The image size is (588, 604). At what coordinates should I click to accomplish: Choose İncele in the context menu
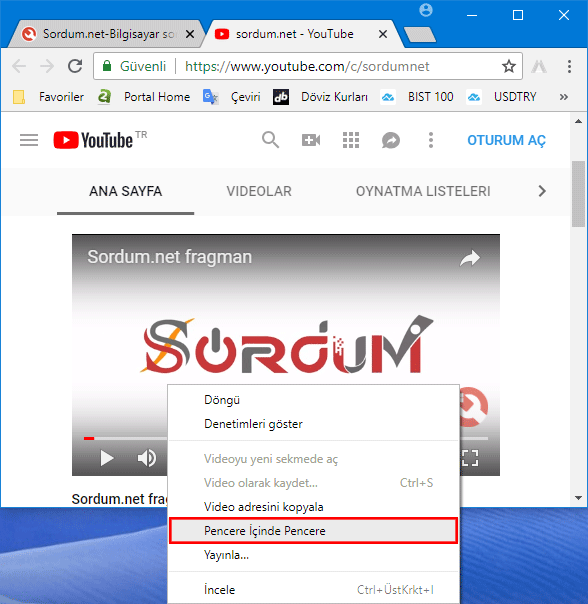[x=314, y=590]
